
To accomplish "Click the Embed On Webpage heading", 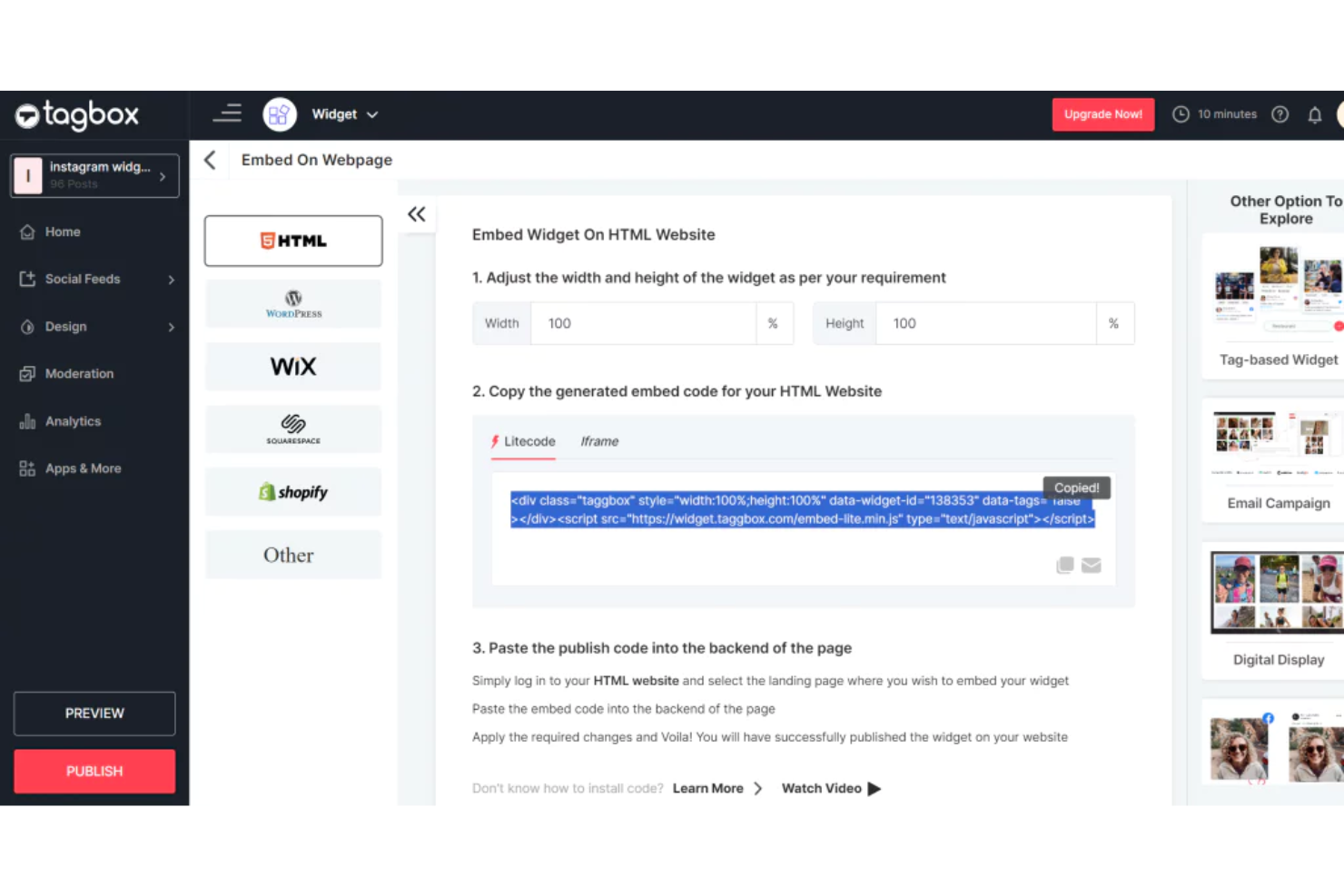I will pos(317,160).
